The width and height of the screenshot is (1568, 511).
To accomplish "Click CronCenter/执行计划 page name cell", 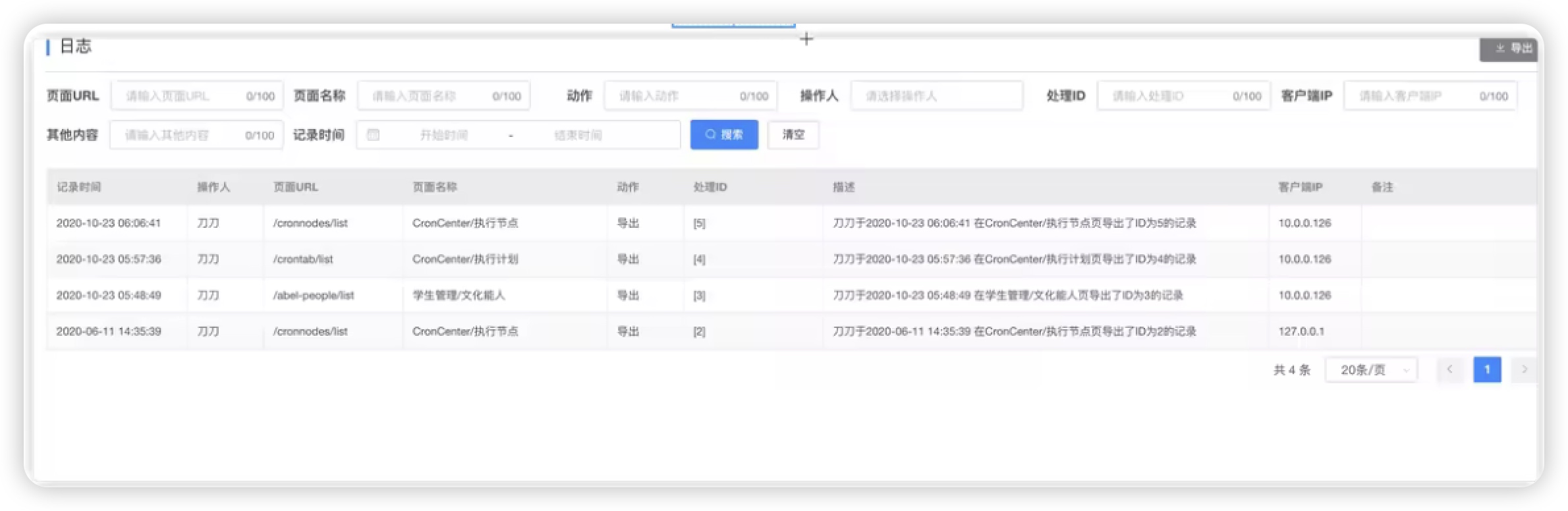I will [465, 259].
